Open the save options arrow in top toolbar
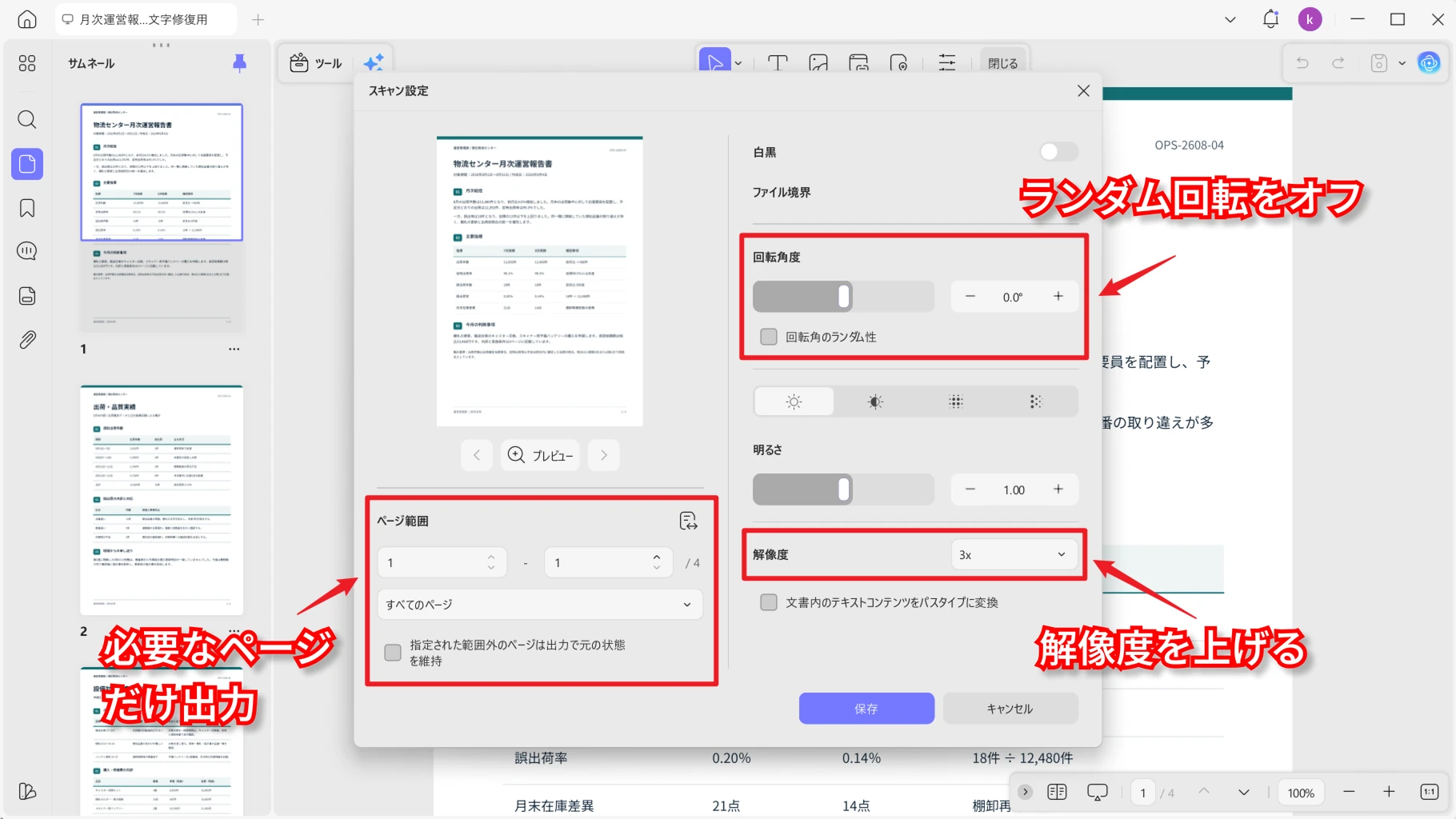 click(1402, 63)
